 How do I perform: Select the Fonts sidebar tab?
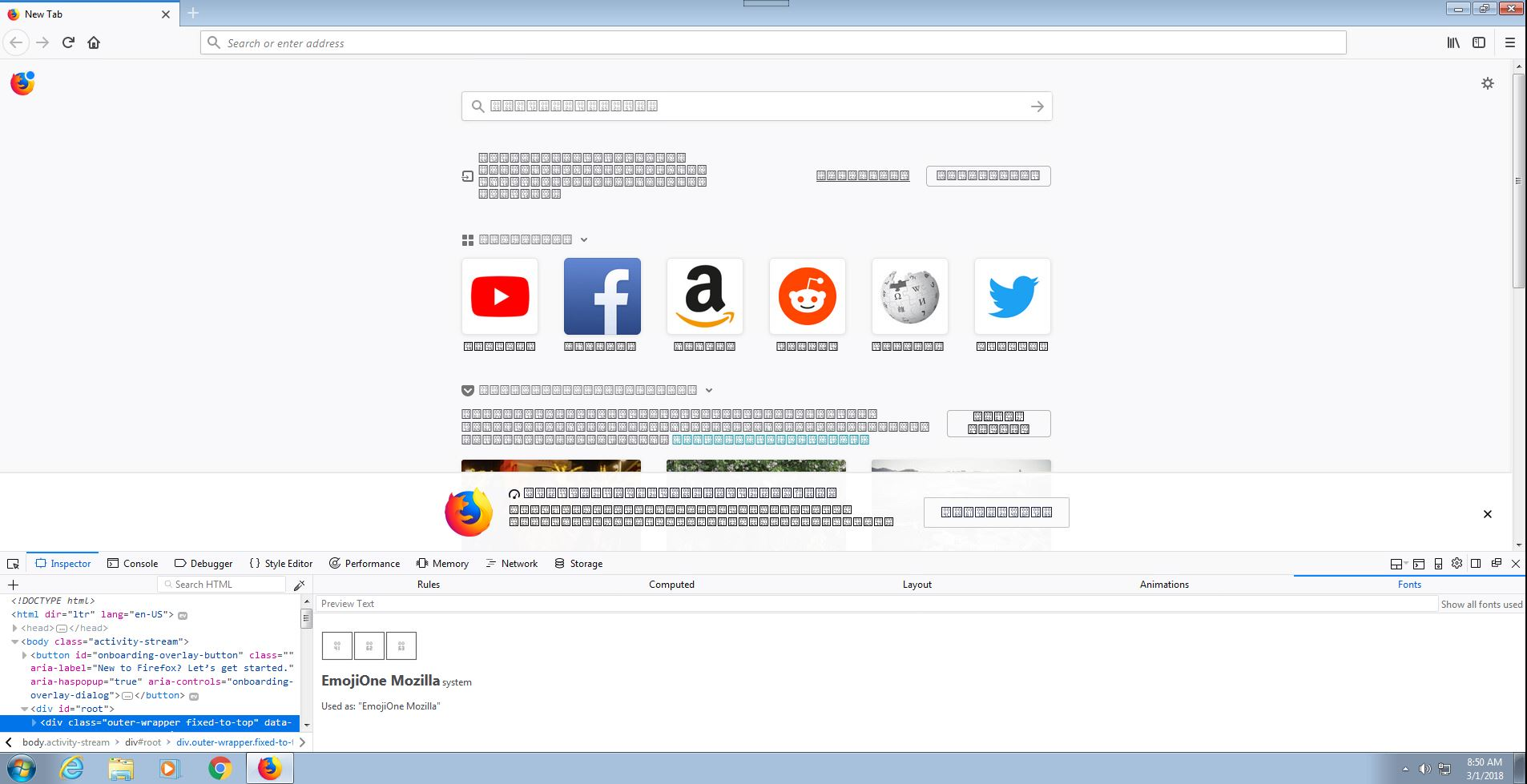[1409, 585]
